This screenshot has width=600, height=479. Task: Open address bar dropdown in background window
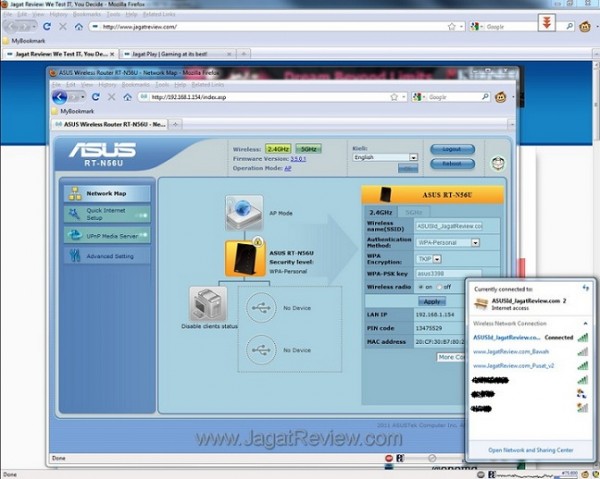tap(461, 26)
